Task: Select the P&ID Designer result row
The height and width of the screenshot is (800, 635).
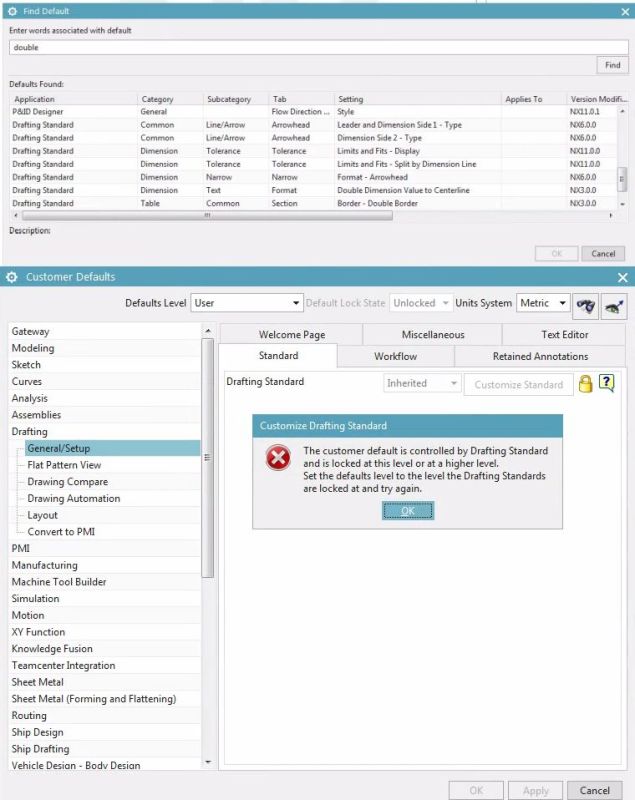Action: [x=313, y=112]
